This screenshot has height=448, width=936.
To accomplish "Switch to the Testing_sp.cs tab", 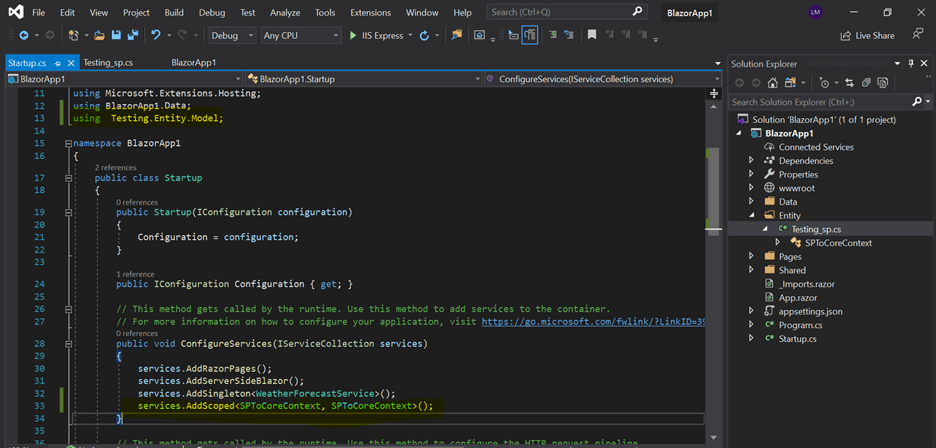I will pyautogui.click(x=108, y=62).
